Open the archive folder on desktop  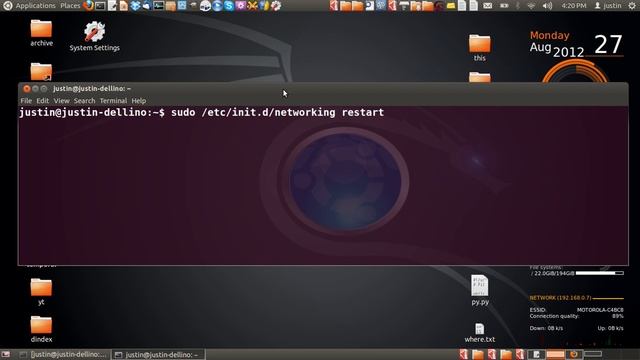[x=41, y=33]
